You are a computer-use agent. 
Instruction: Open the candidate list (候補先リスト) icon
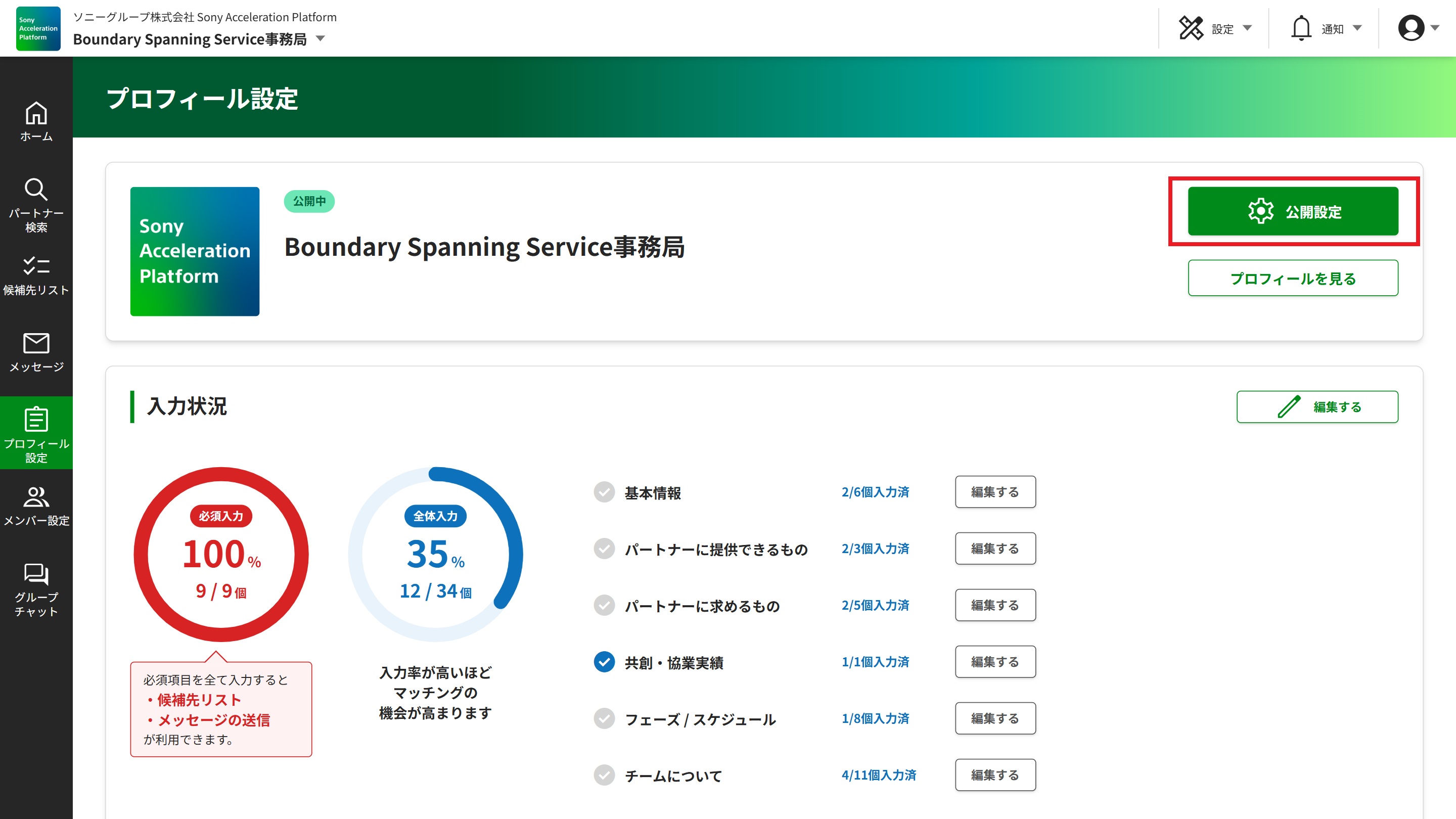[36, 265]
